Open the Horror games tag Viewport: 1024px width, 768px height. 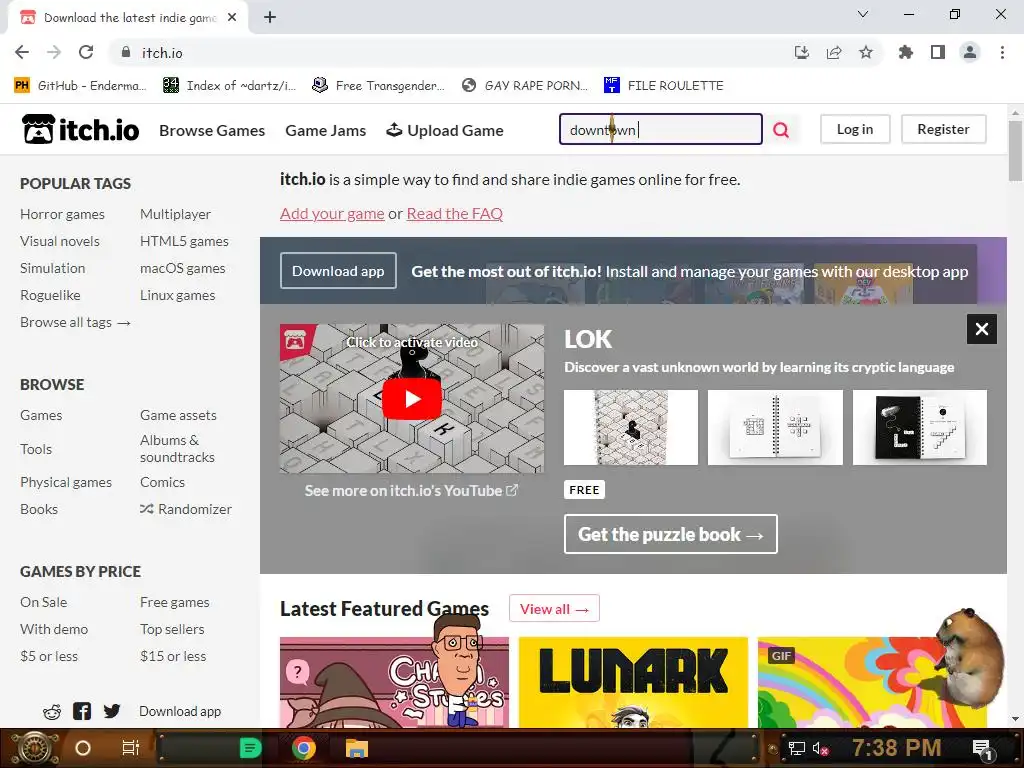click(x=62, y=214)
